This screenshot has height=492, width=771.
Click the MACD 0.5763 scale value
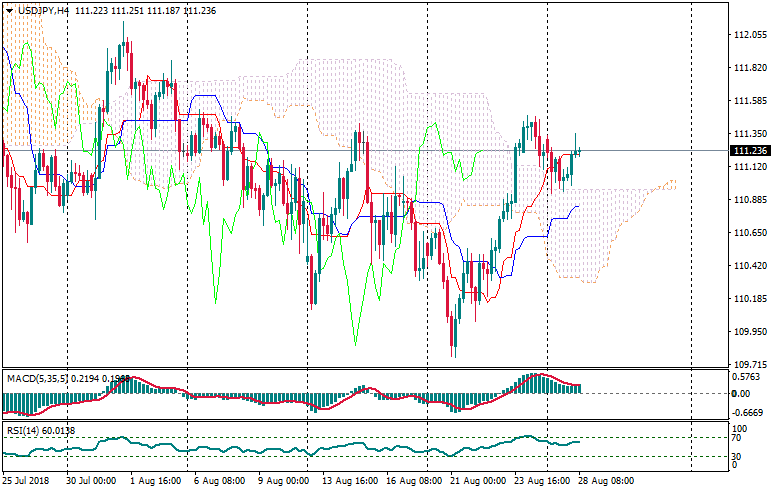[x=746, y=377]
